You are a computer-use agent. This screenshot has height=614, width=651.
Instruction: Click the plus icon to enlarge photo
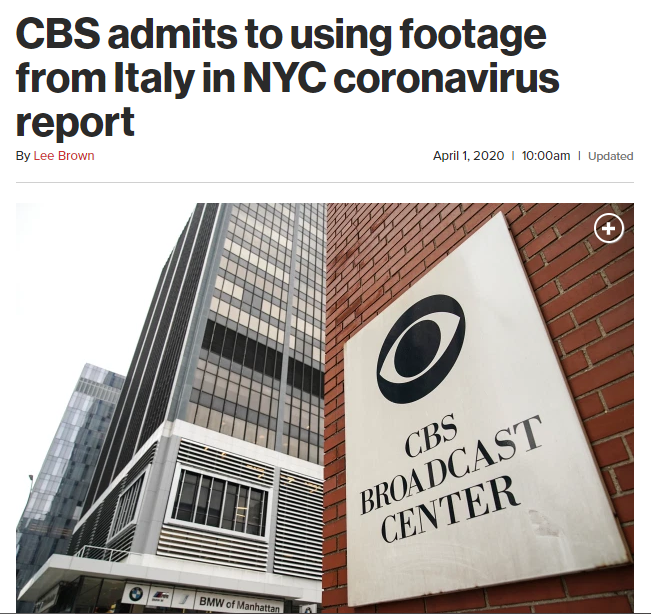point(609,228)
